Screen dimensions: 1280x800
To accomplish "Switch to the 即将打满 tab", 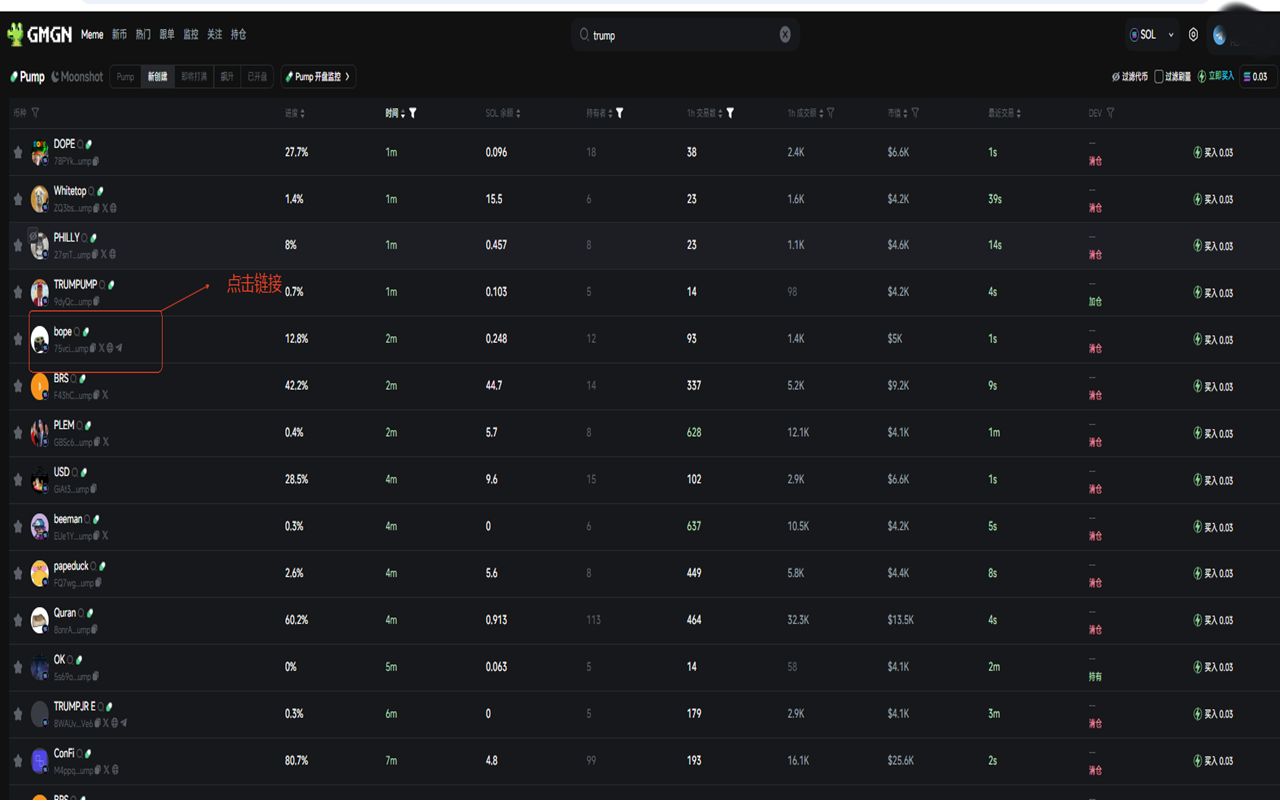I will click(x=194, y=77).
